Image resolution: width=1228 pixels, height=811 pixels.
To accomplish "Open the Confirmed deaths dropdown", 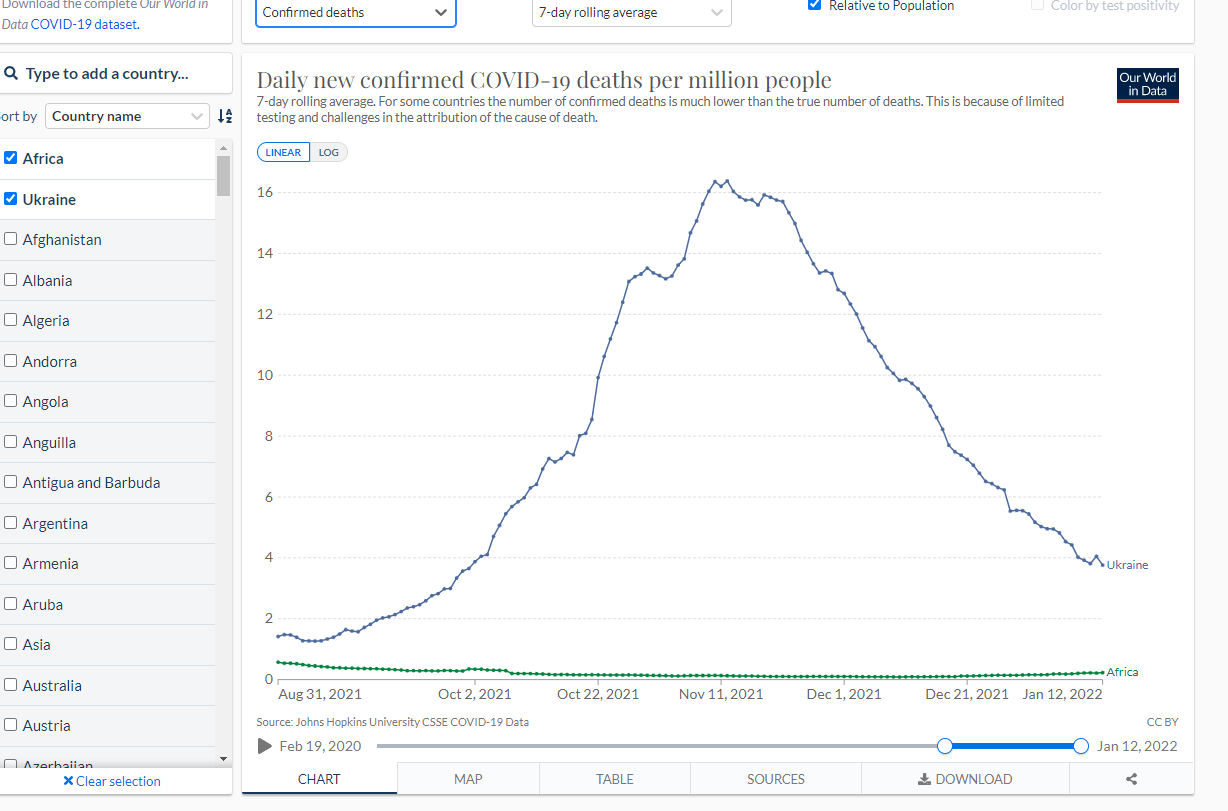I will tap(355, 12).
